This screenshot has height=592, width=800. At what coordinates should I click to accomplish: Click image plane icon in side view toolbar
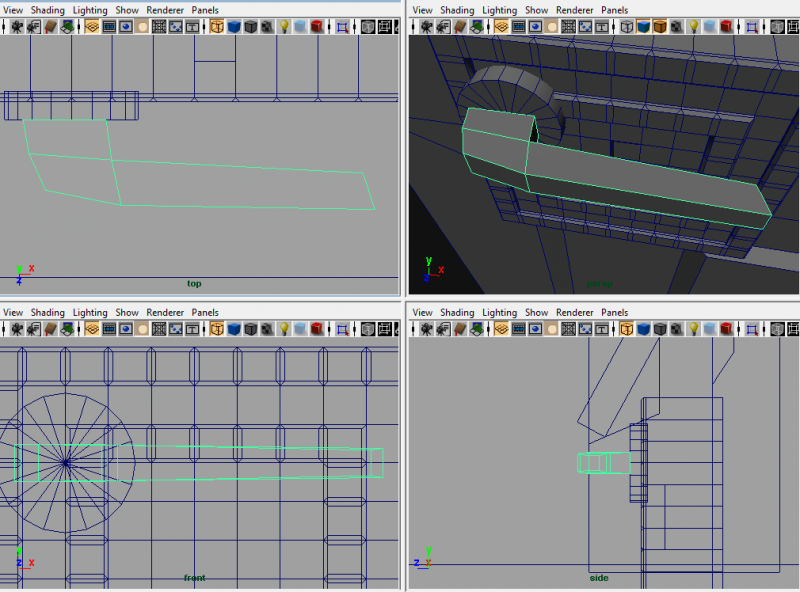point(475,329)
